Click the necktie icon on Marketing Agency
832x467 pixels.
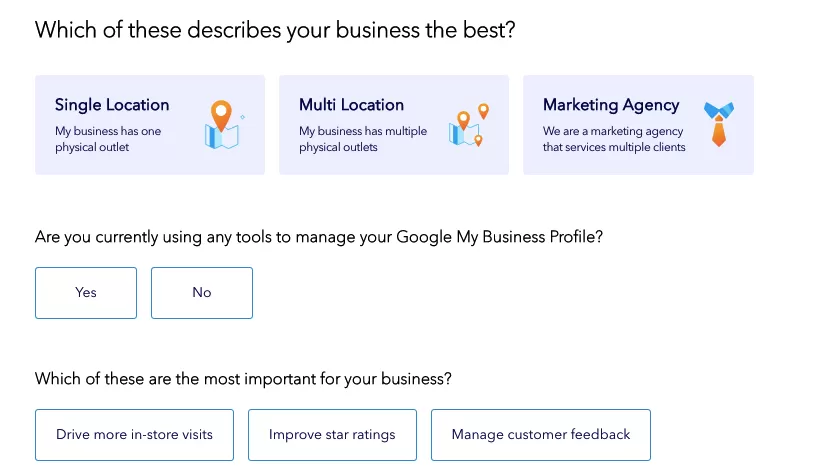(x=717, y=124)
